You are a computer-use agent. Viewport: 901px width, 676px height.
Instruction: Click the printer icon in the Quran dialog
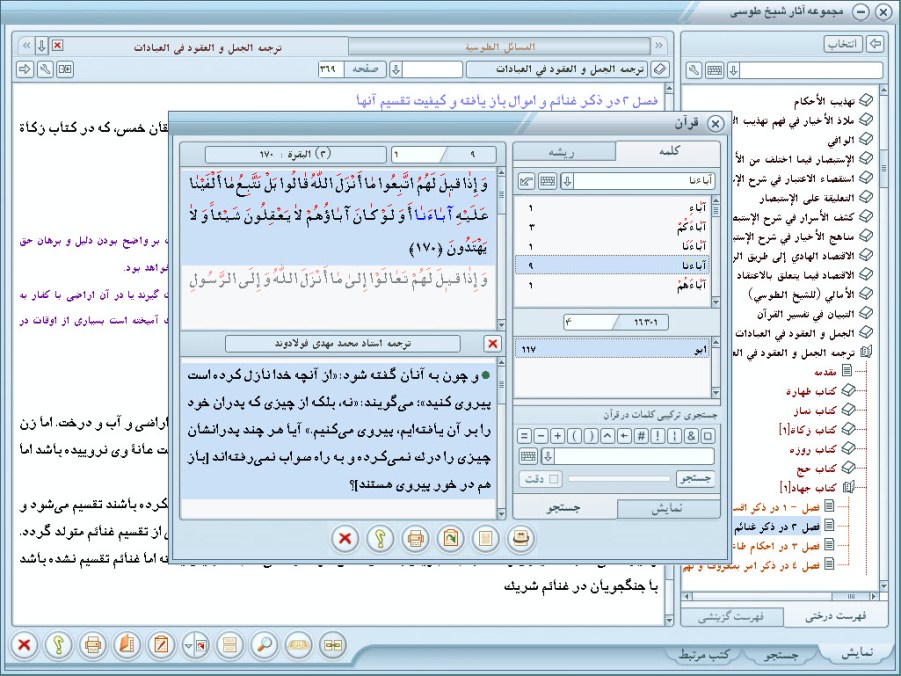pyautogui.click(x=415, y=539)
